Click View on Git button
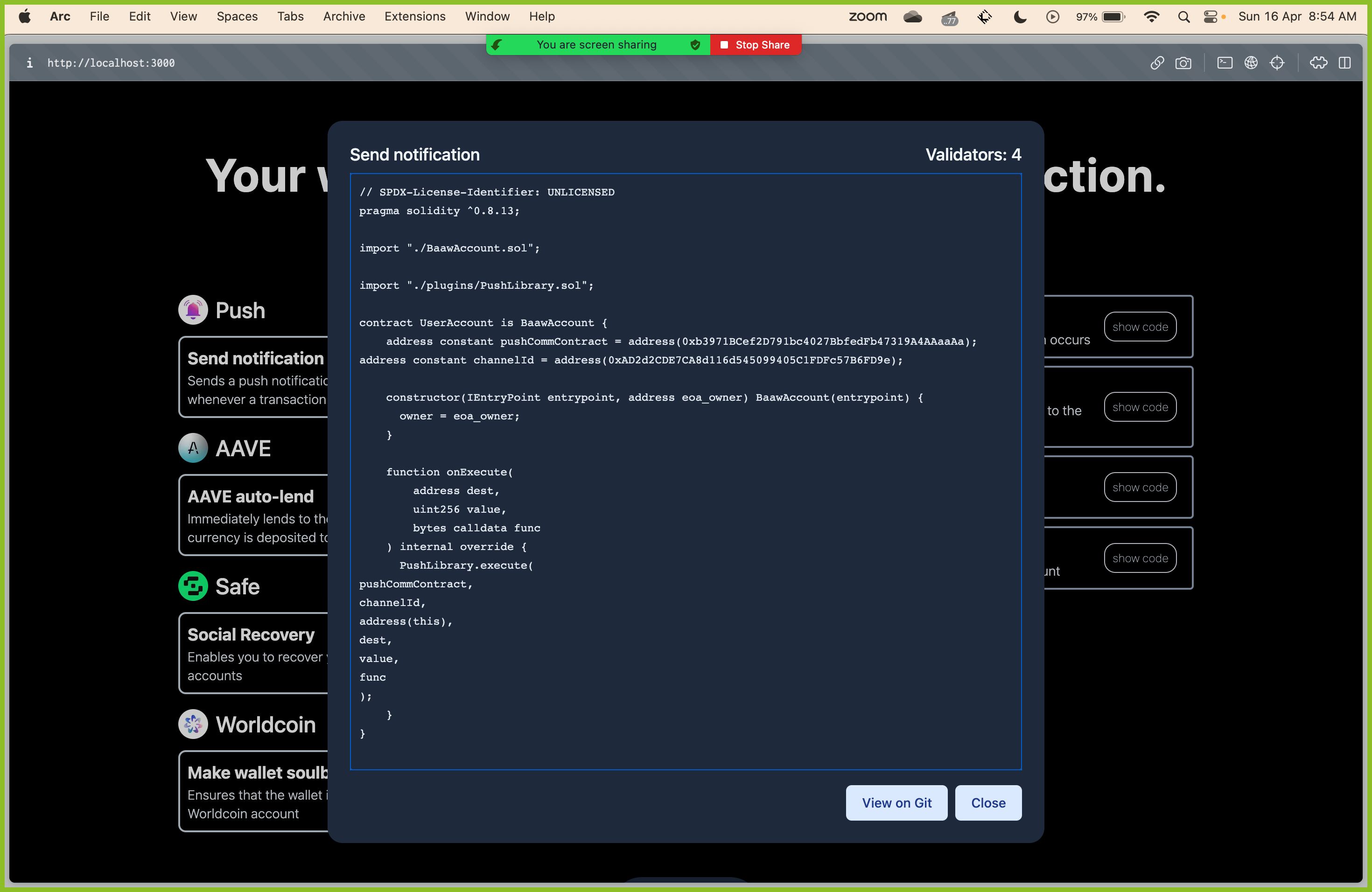The image size is (1372, 892). pos(896,803)
